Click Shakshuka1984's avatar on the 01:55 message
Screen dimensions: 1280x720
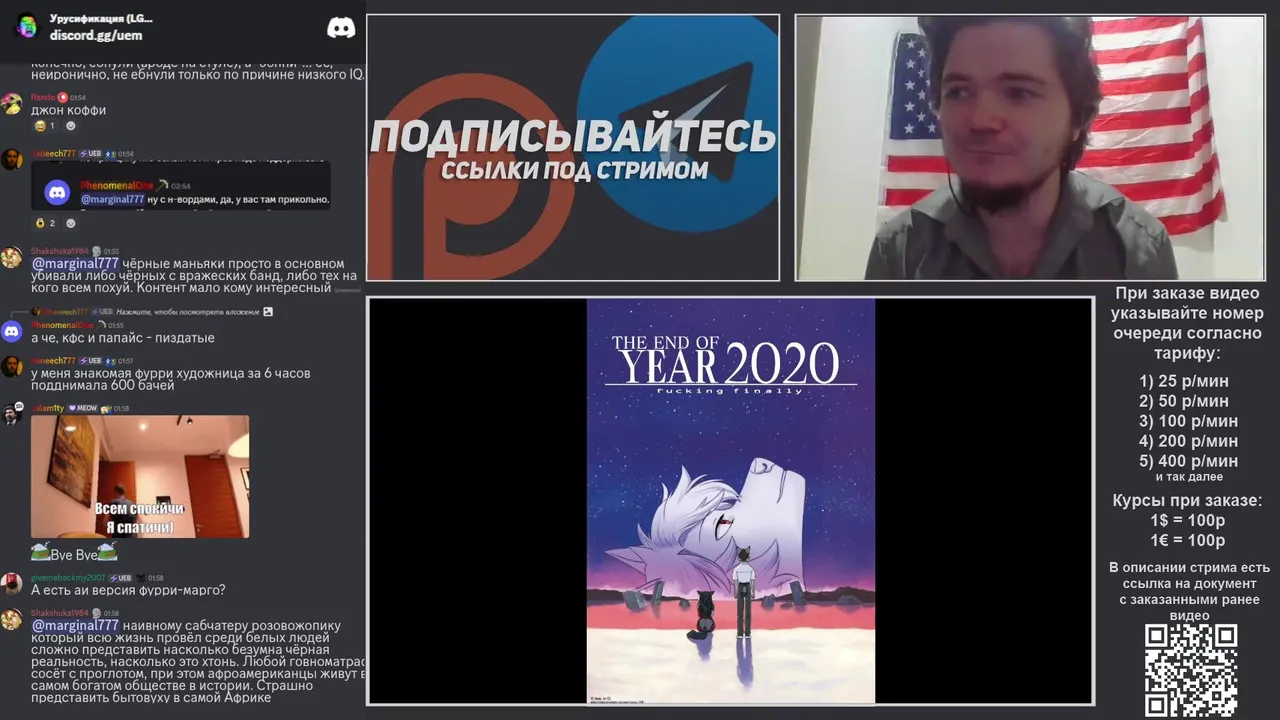(11, 258)
